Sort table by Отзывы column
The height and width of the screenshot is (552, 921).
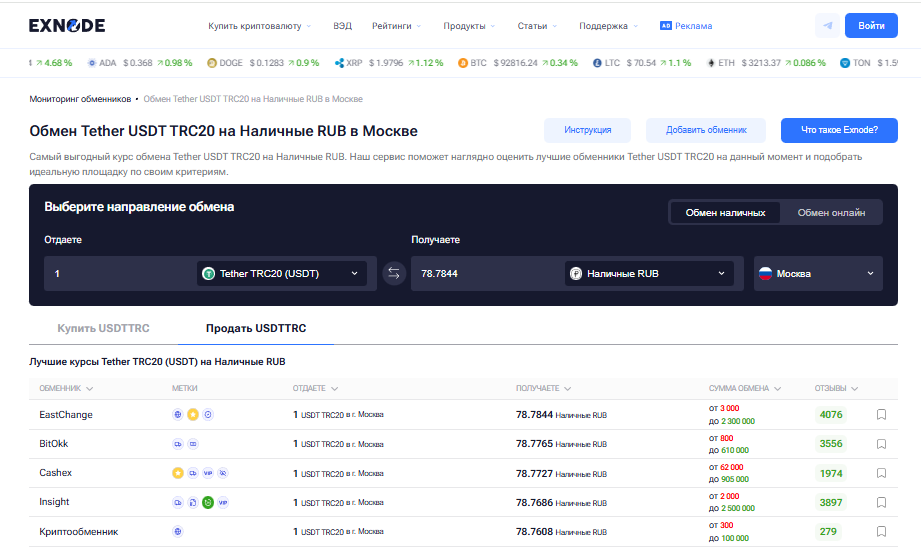click(836, 388)
